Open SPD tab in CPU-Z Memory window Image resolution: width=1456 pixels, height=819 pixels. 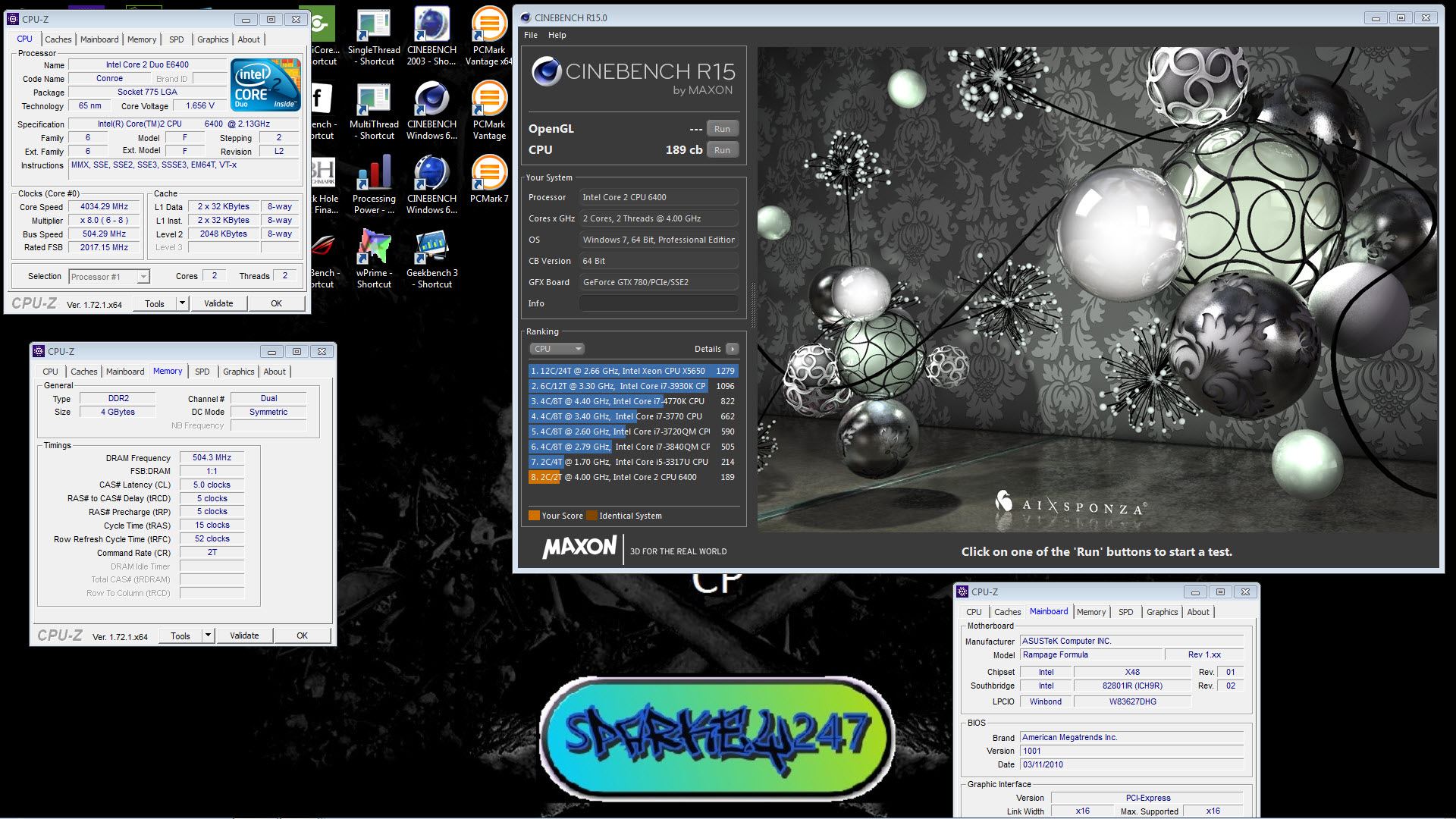tap(202, 372)
